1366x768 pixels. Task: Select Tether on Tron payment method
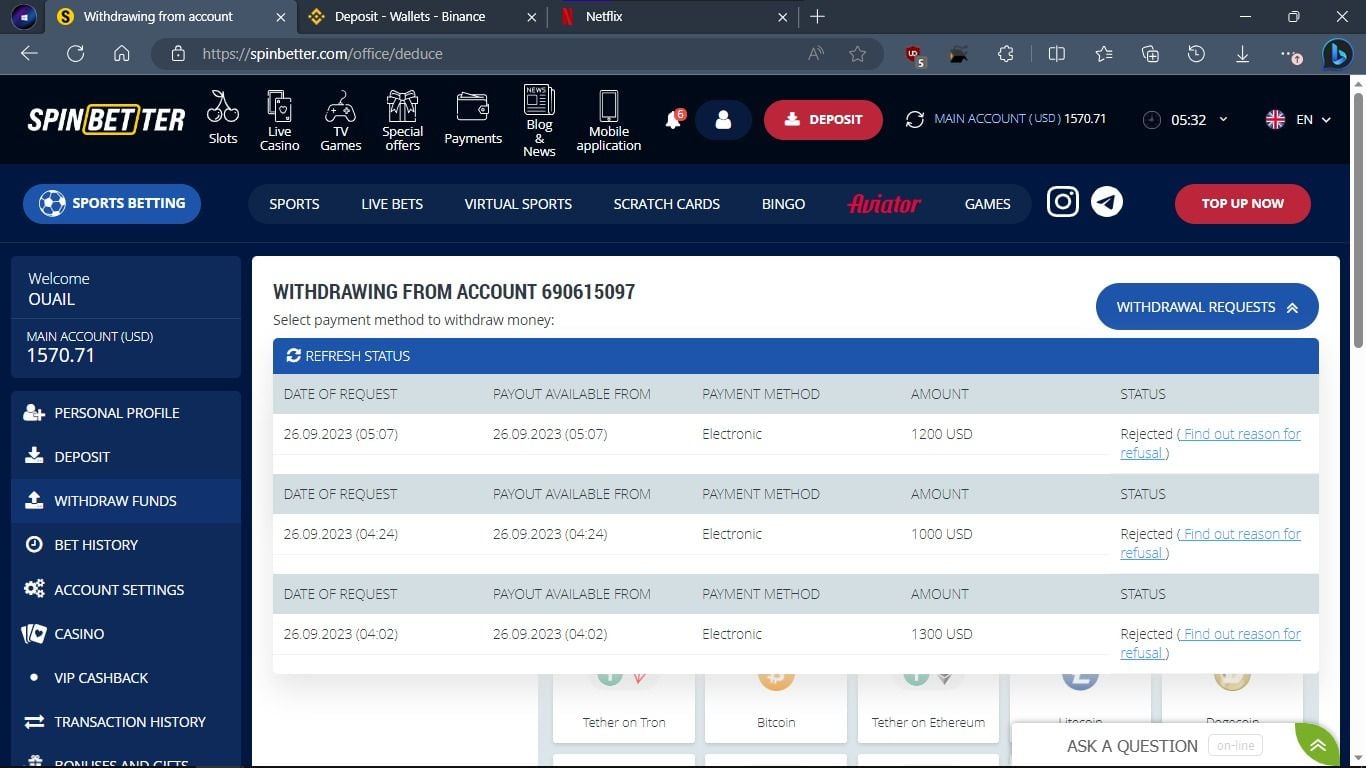(624, 708)
